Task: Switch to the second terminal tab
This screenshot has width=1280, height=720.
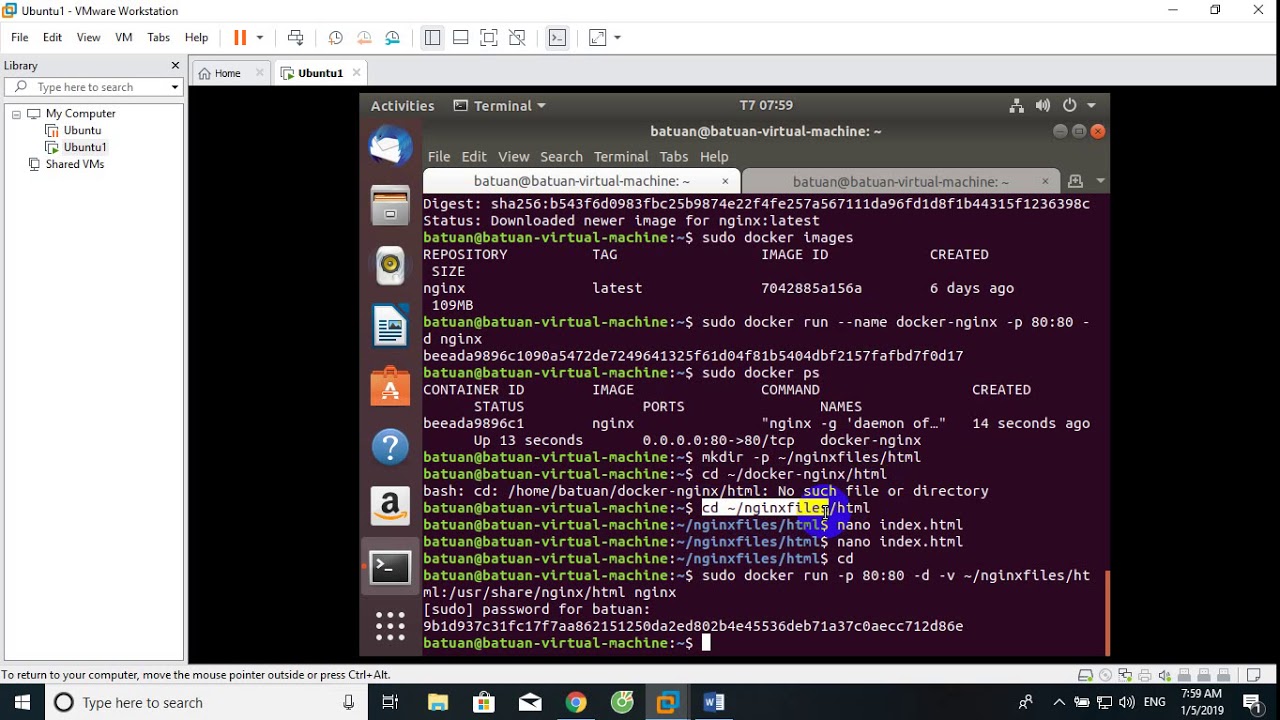Action: pos(900,181)
